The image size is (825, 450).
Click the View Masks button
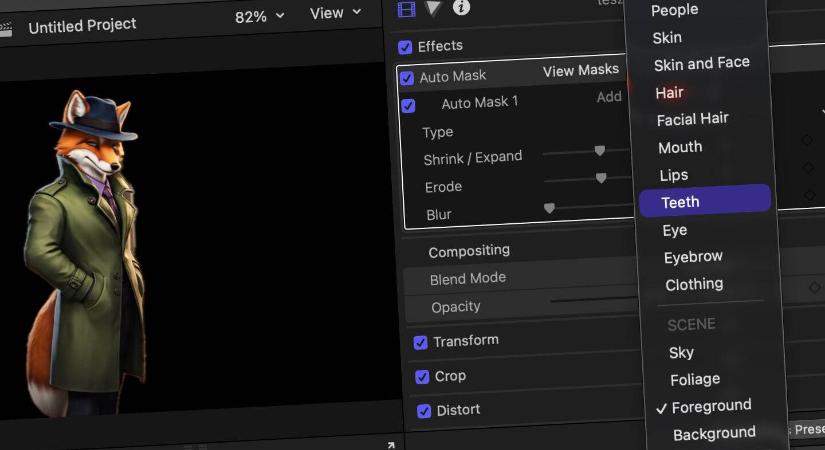click(x=580, y=71)
